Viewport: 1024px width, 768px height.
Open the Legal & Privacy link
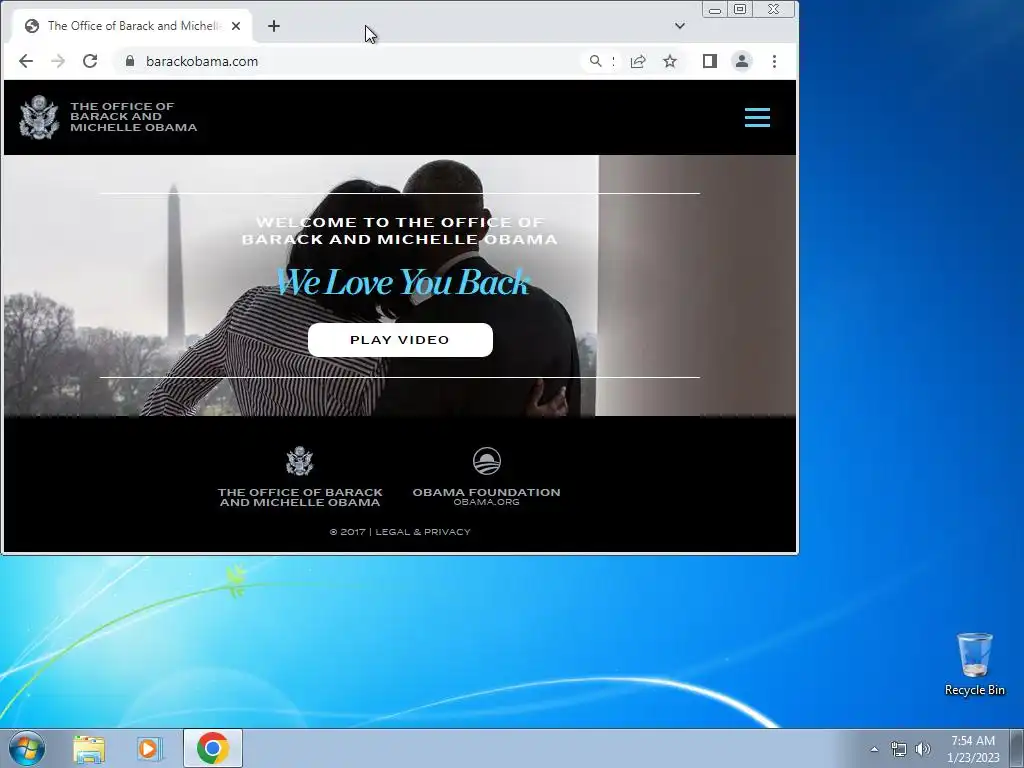point(423,532)
